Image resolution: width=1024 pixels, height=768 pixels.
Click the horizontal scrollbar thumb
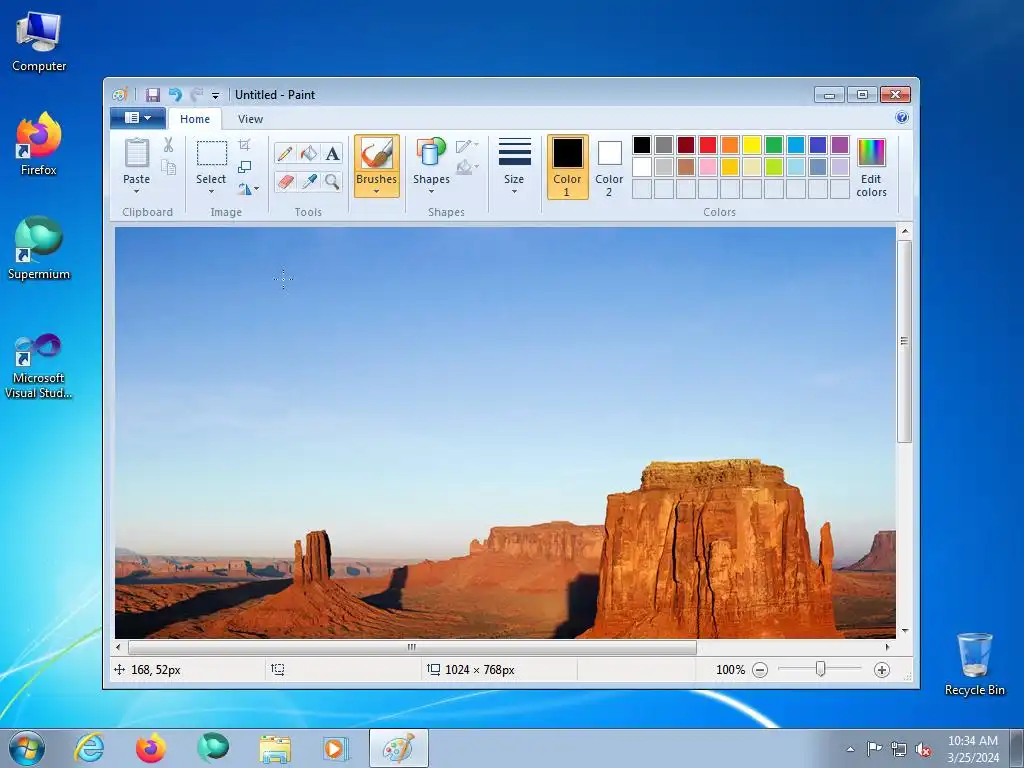coord(412,647)
